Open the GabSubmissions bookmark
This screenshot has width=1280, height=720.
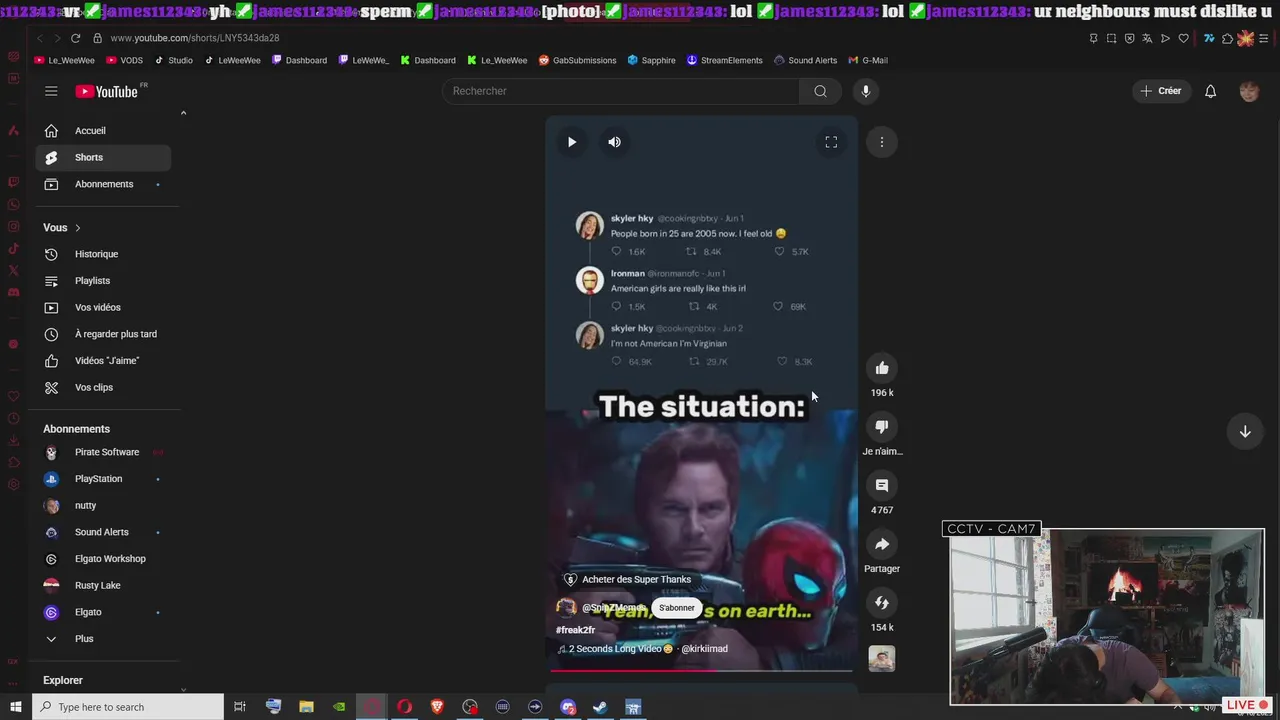[578, 60]
